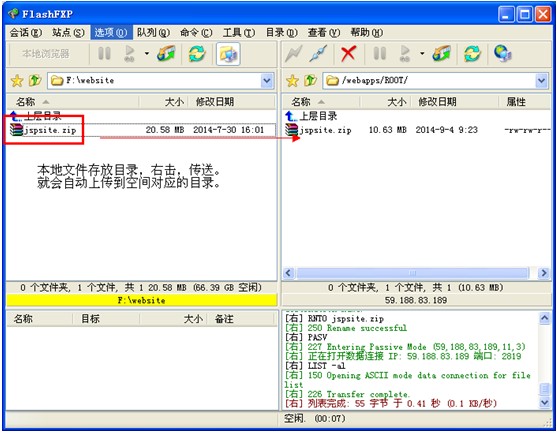The height and width of the screenshot is (433, 557).
Task: Click the 空闲 (00:07) status text
Action: [x=315, y=418]
